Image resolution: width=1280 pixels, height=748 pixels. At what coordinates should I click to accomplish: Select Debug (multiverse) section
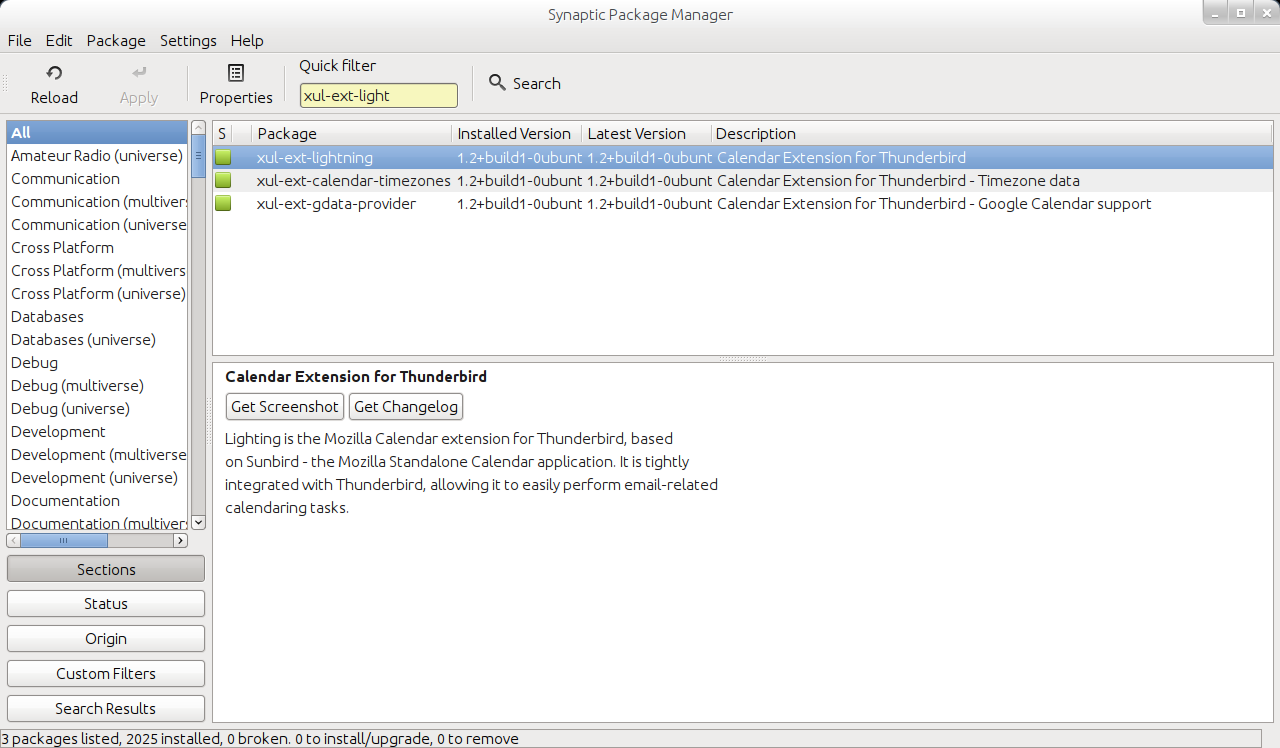pos(98,386)
